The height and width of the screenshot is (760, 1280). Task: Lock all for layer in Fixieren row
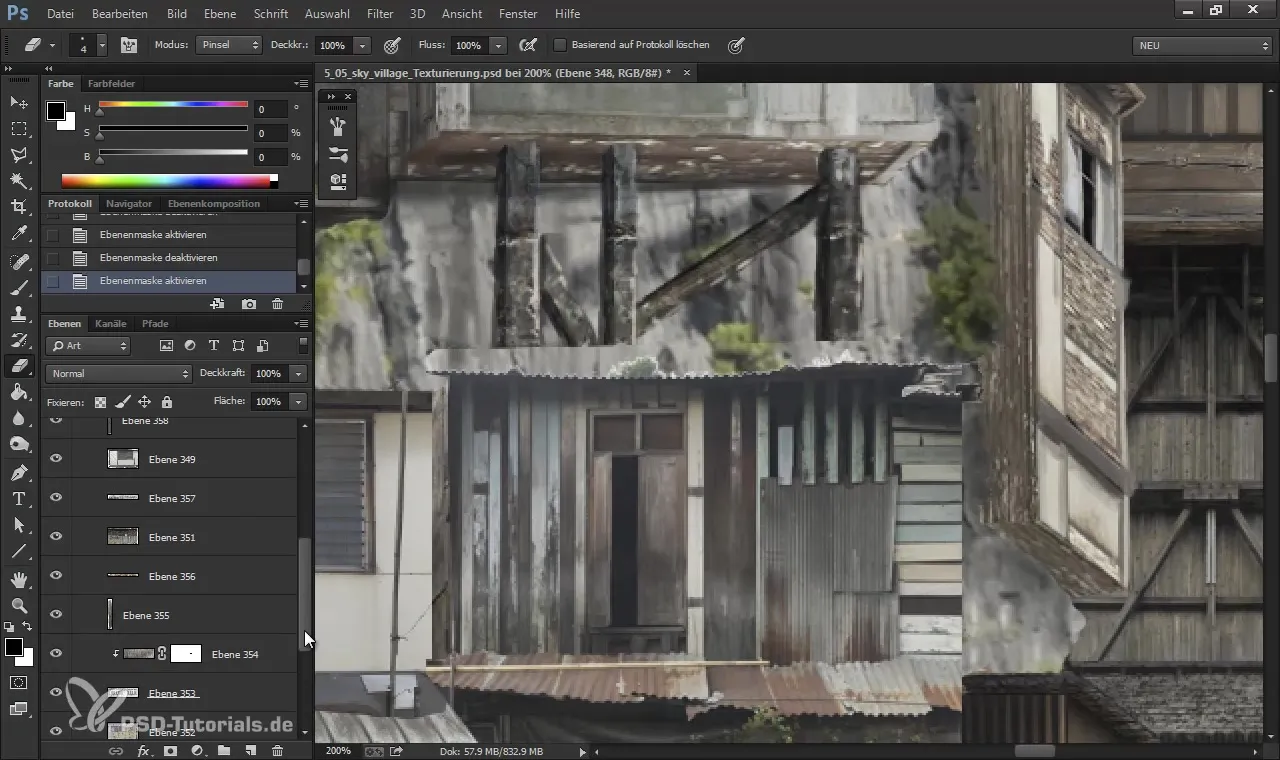click(166, 402)
